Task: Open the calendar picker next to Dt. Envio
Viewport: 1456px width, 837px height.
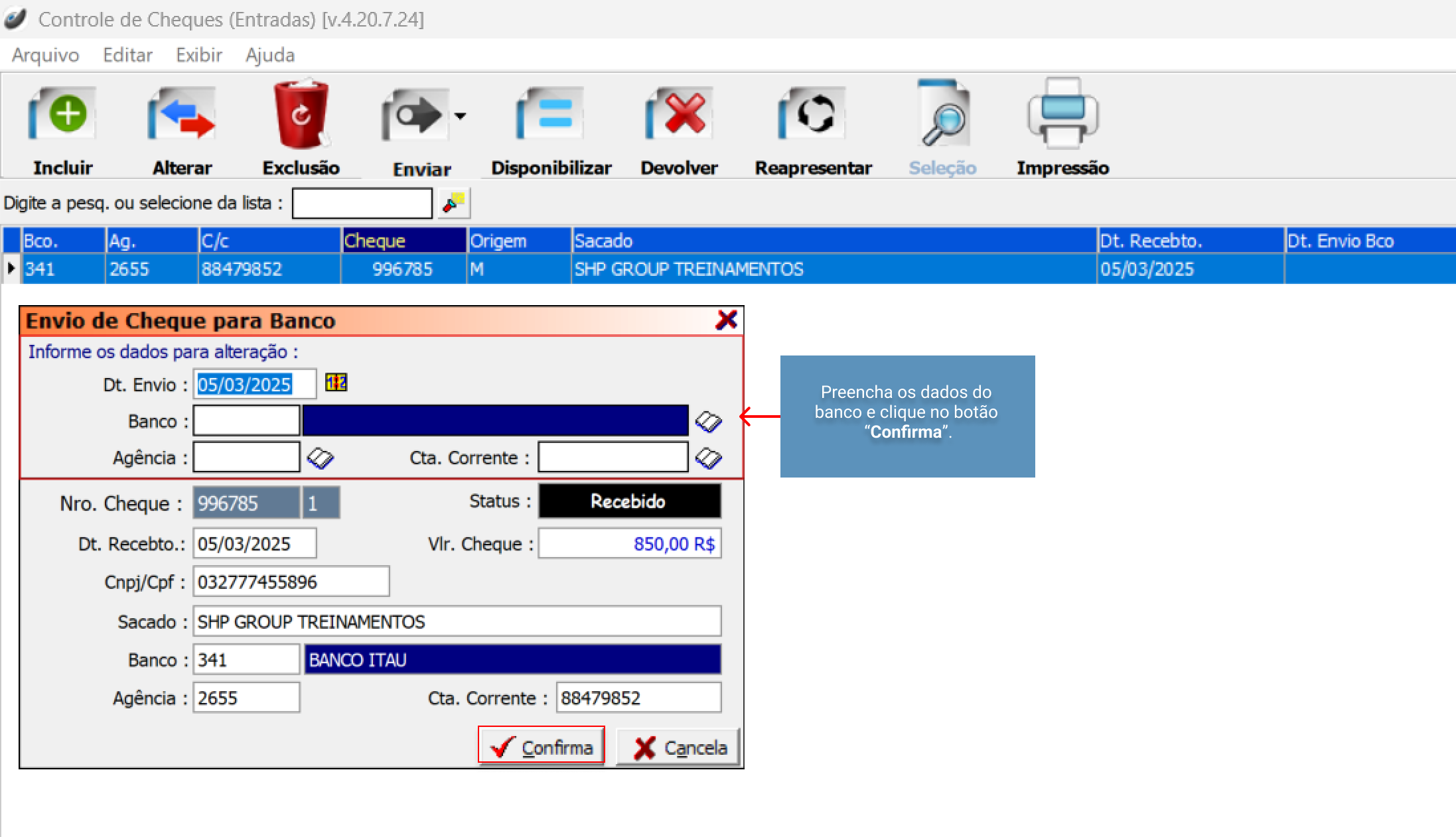Action: (x=336, y=383)
